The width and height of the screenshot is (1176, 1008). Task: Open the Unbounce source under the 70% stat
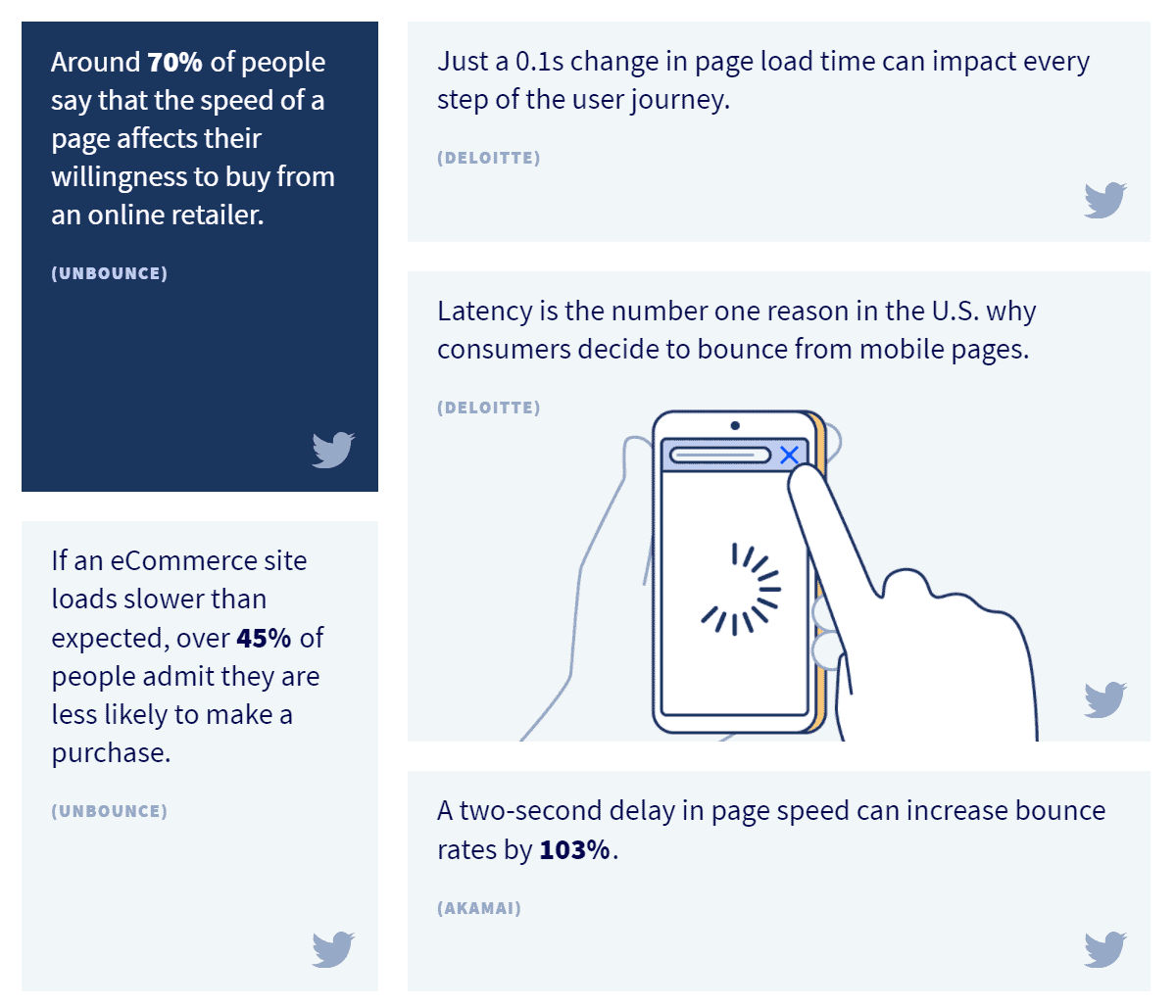click(109, 273)
